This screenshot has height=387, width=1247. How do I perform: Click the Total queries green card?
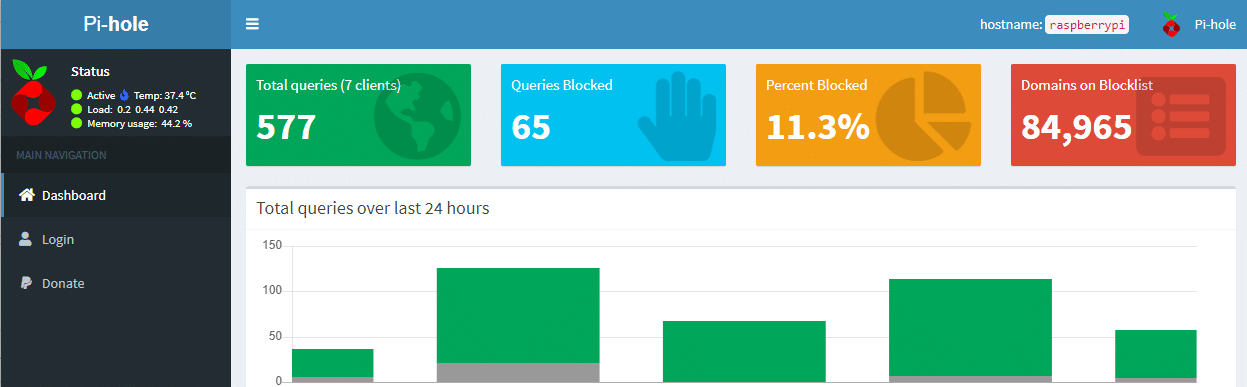[x=358, y=115]
